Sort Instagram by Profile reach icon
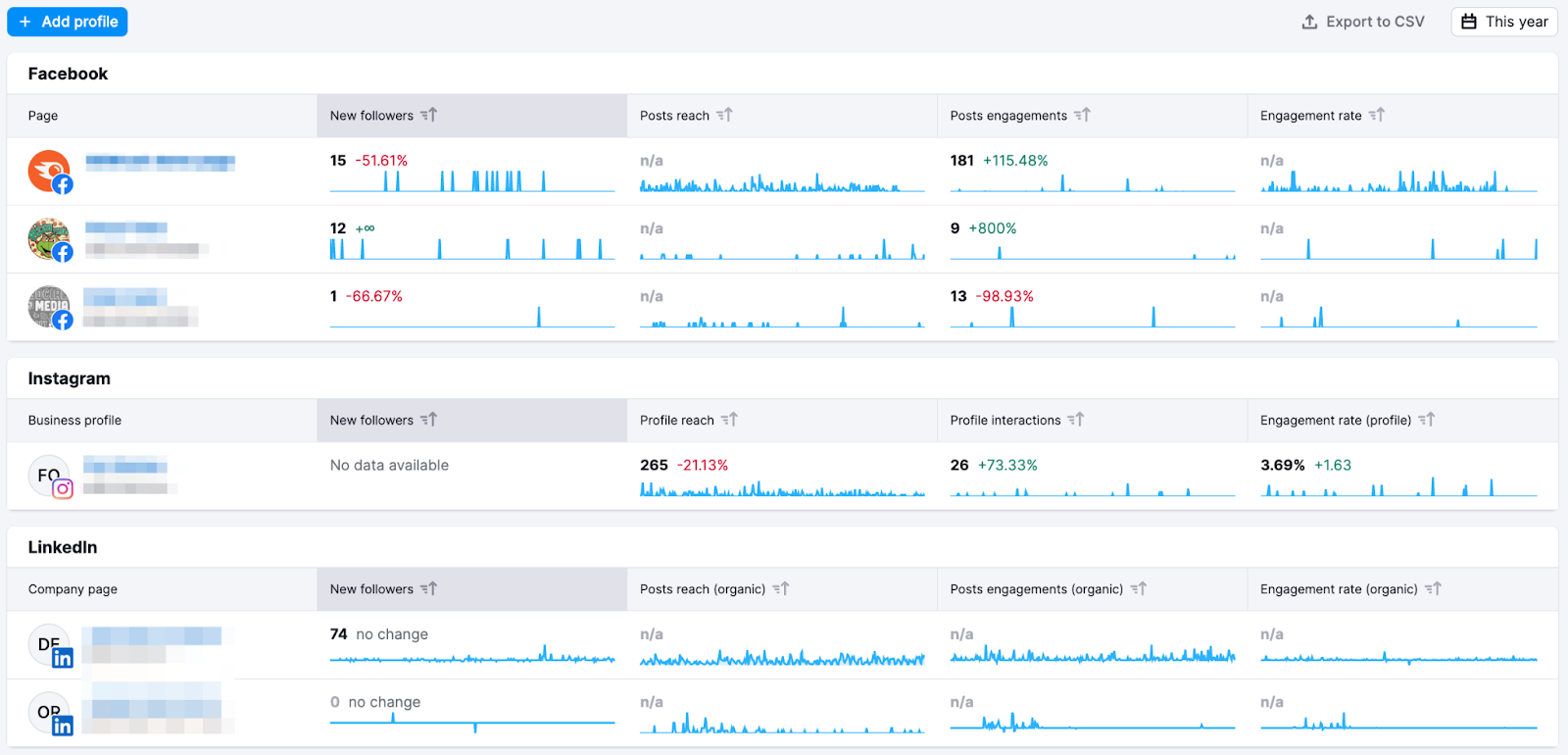Viewport: 1568px width, 755px height. 729,420
